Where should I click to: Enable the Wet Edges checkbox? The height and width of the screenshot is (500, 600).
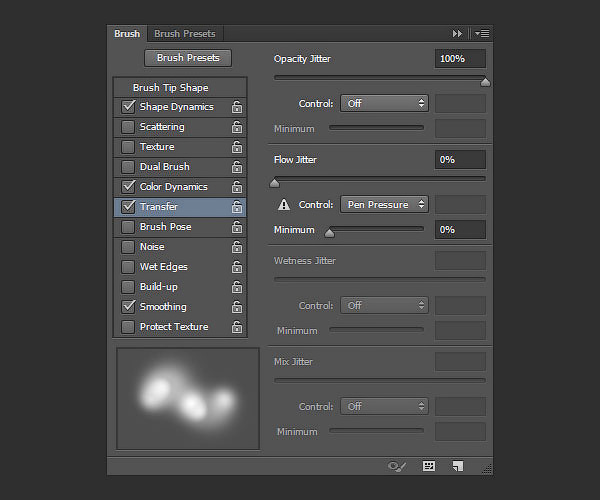(x=128, y=267)
